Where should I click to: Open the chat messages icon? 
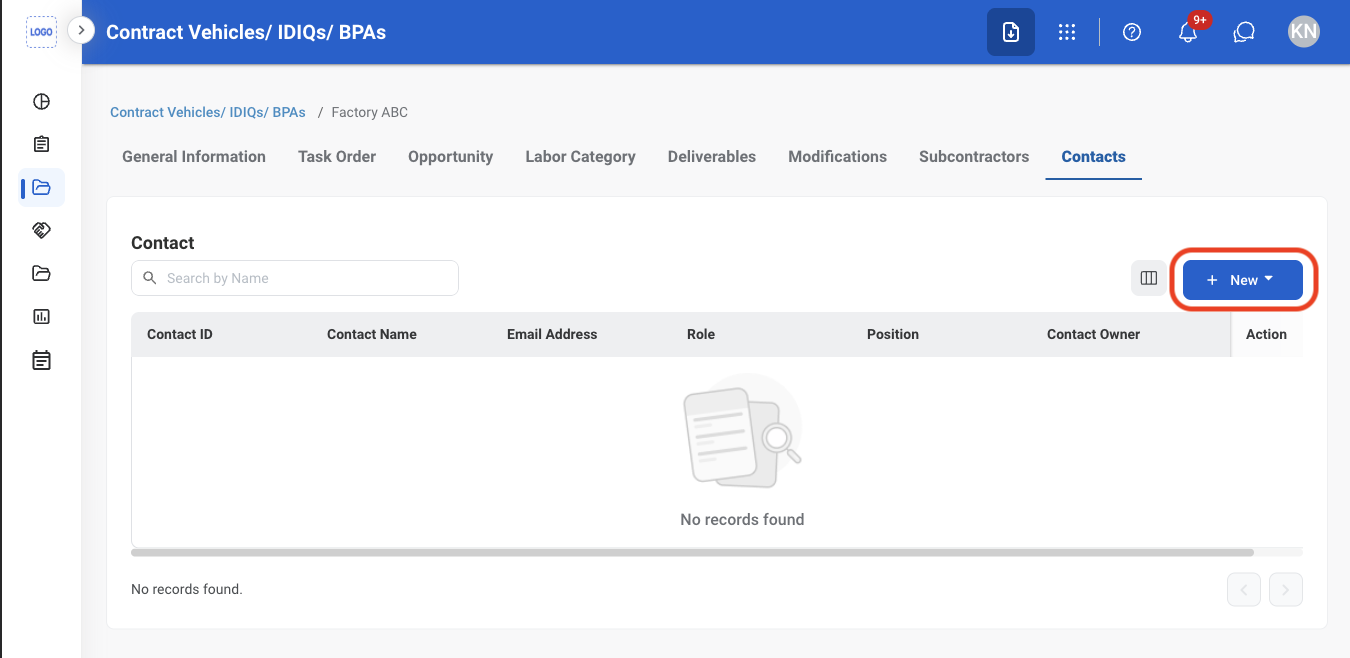pos(1244,32)
